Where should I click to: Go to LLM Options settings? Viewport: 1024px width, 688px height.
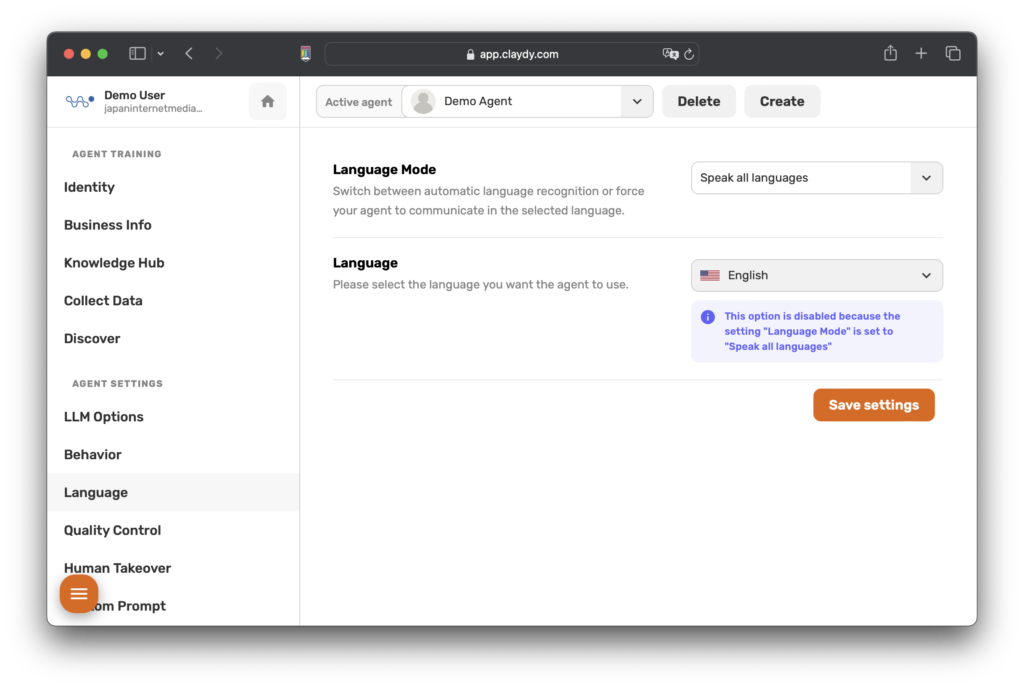(104, 417)
